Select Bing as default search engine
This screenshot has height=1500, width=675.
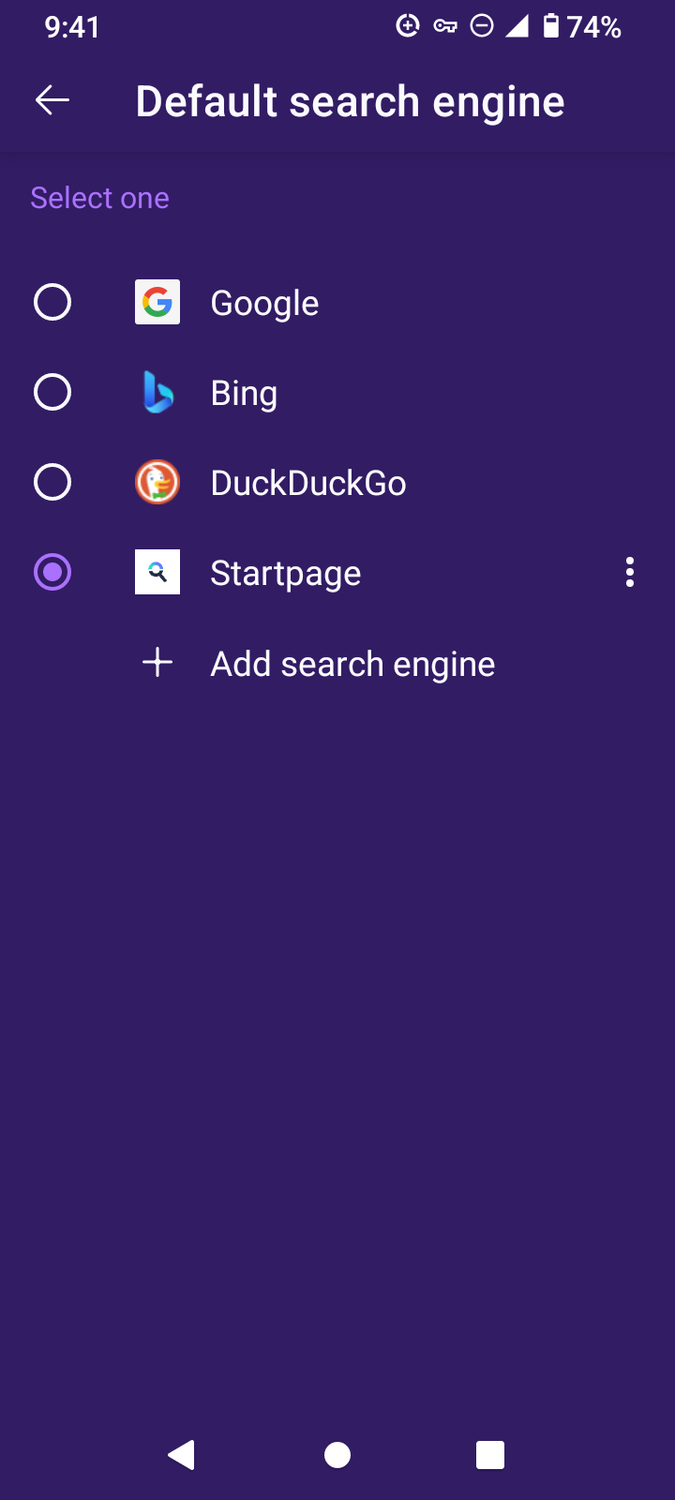pyautogui.click(x=52, y=392)
